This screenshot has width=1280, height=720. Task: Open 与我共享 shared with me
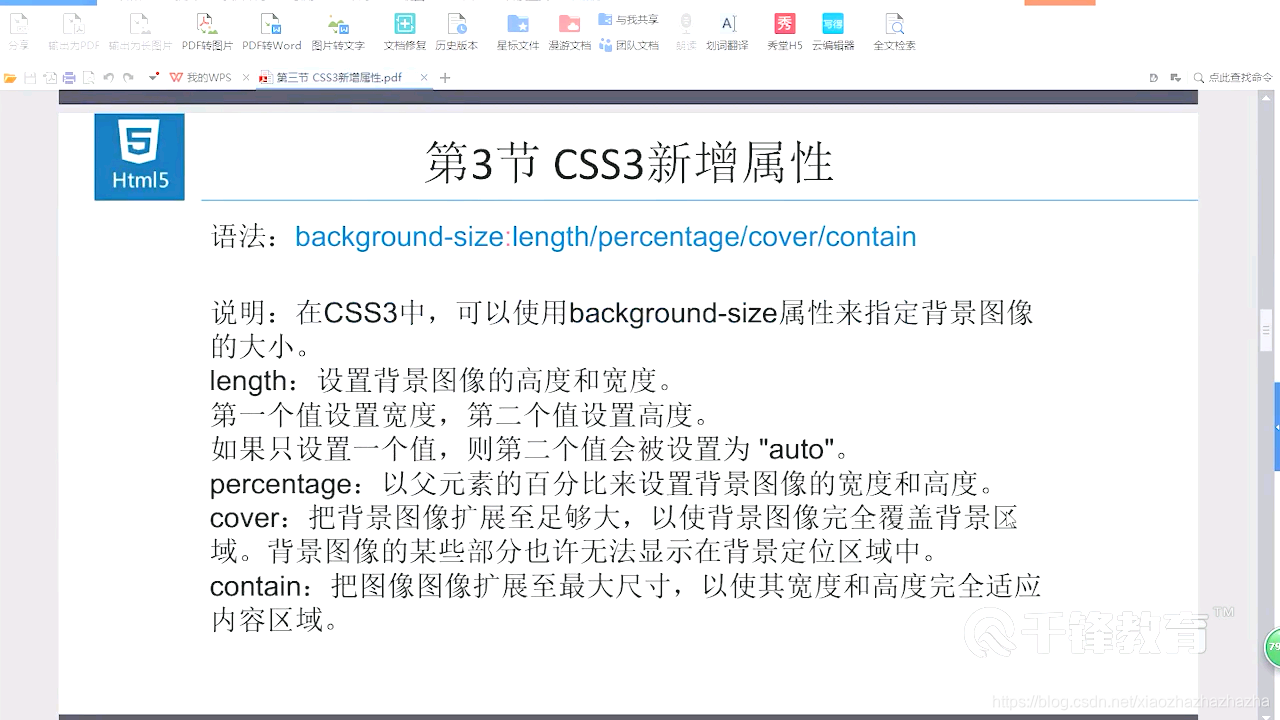click(629, 19)
